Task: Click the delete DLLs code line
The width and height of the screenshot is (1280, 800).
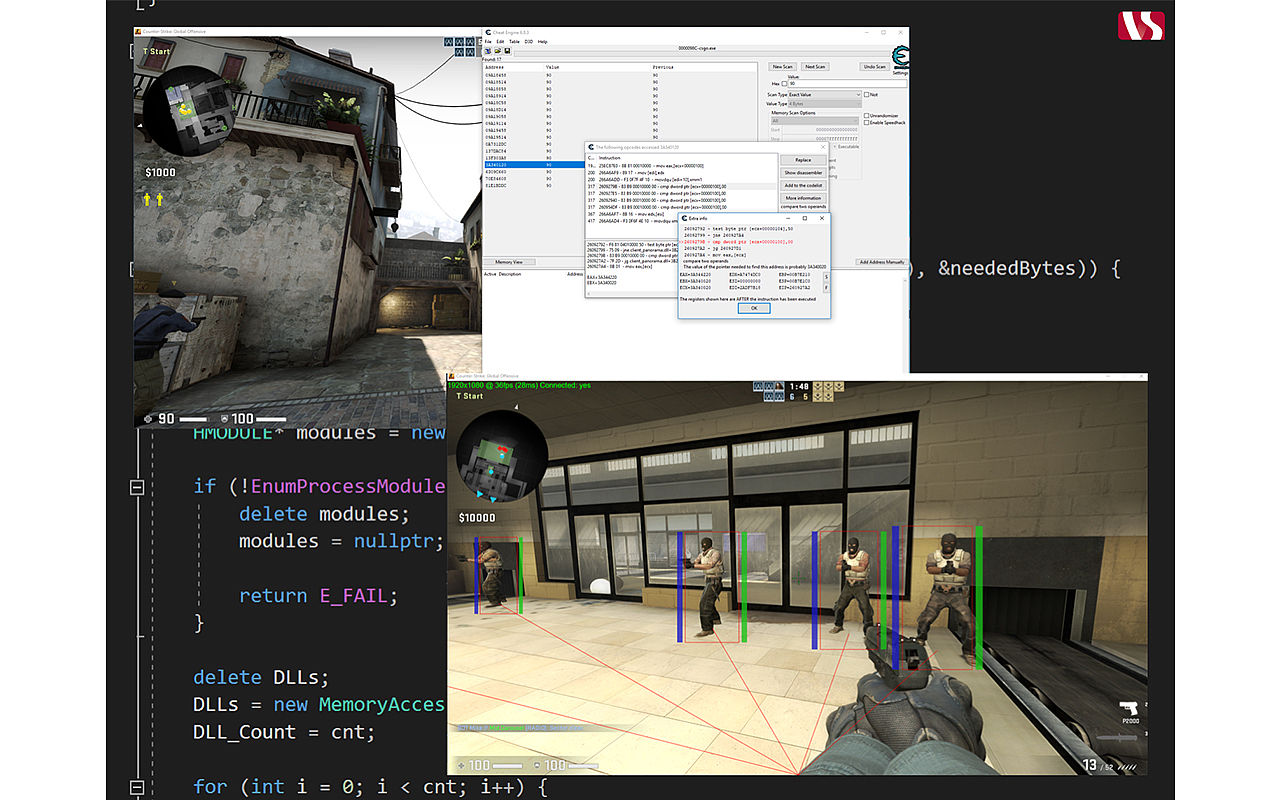Action: click(261, 677)
